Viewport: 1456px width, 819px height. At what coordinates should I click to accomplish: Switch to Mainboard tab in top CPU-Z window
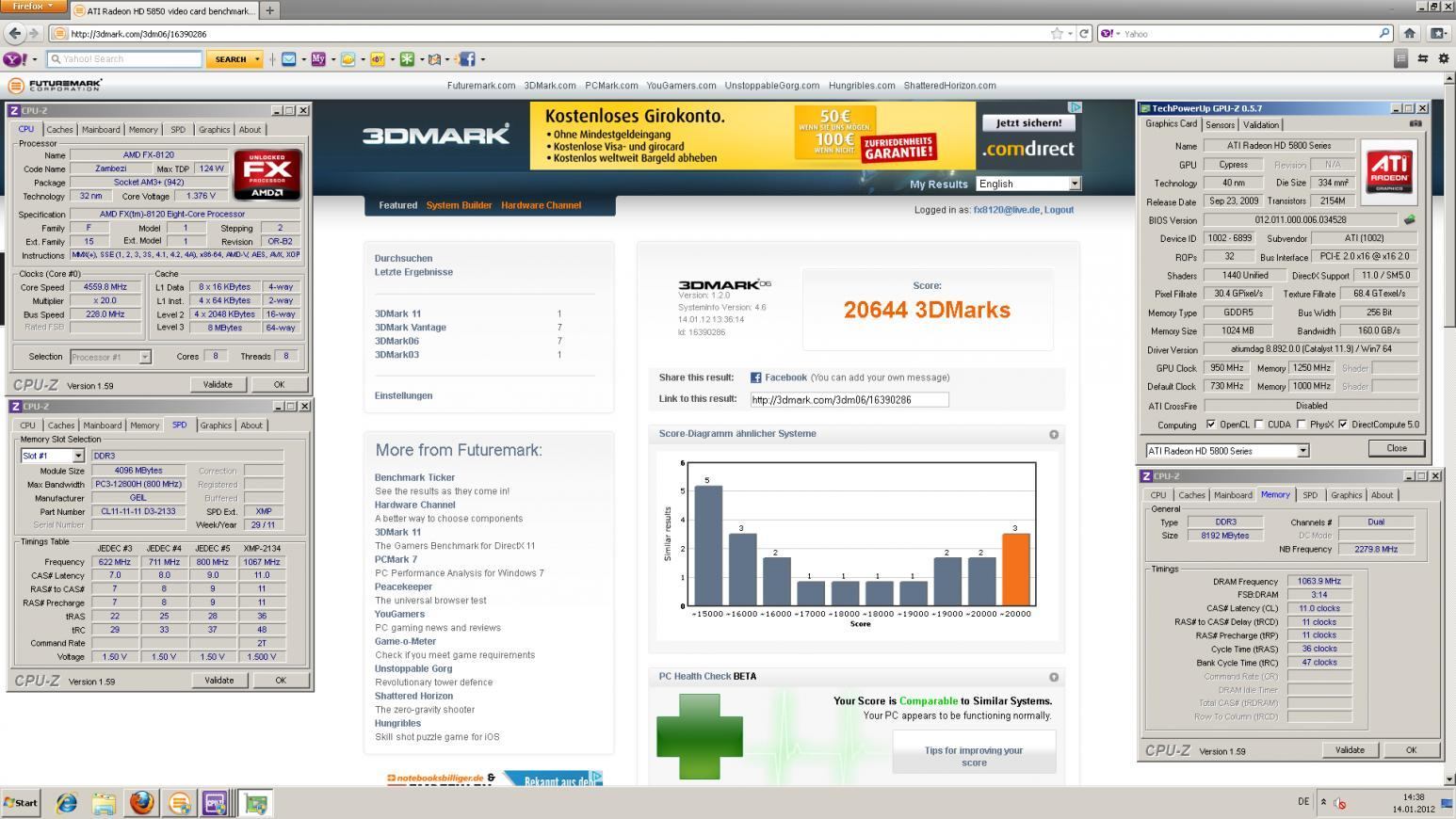101,130
